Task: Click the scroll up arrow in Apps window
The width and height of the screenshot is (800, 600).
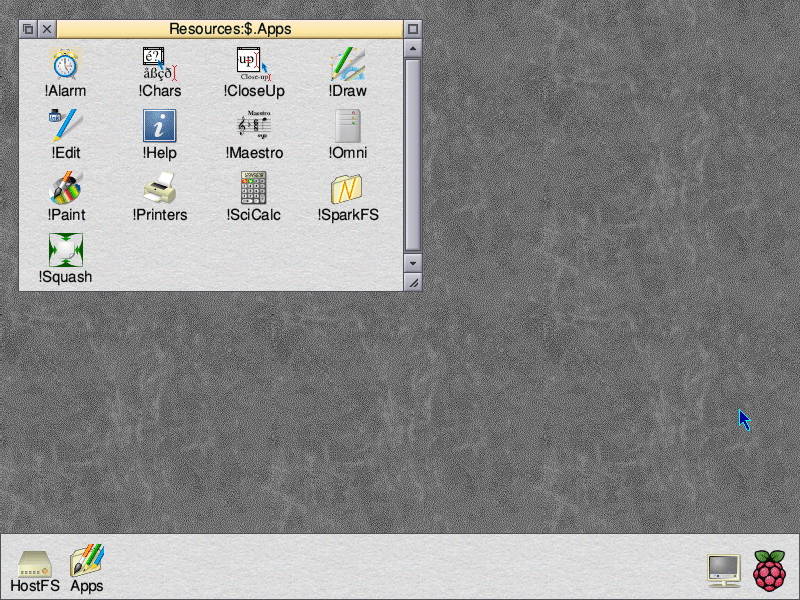Action: [x=413, y=48]
